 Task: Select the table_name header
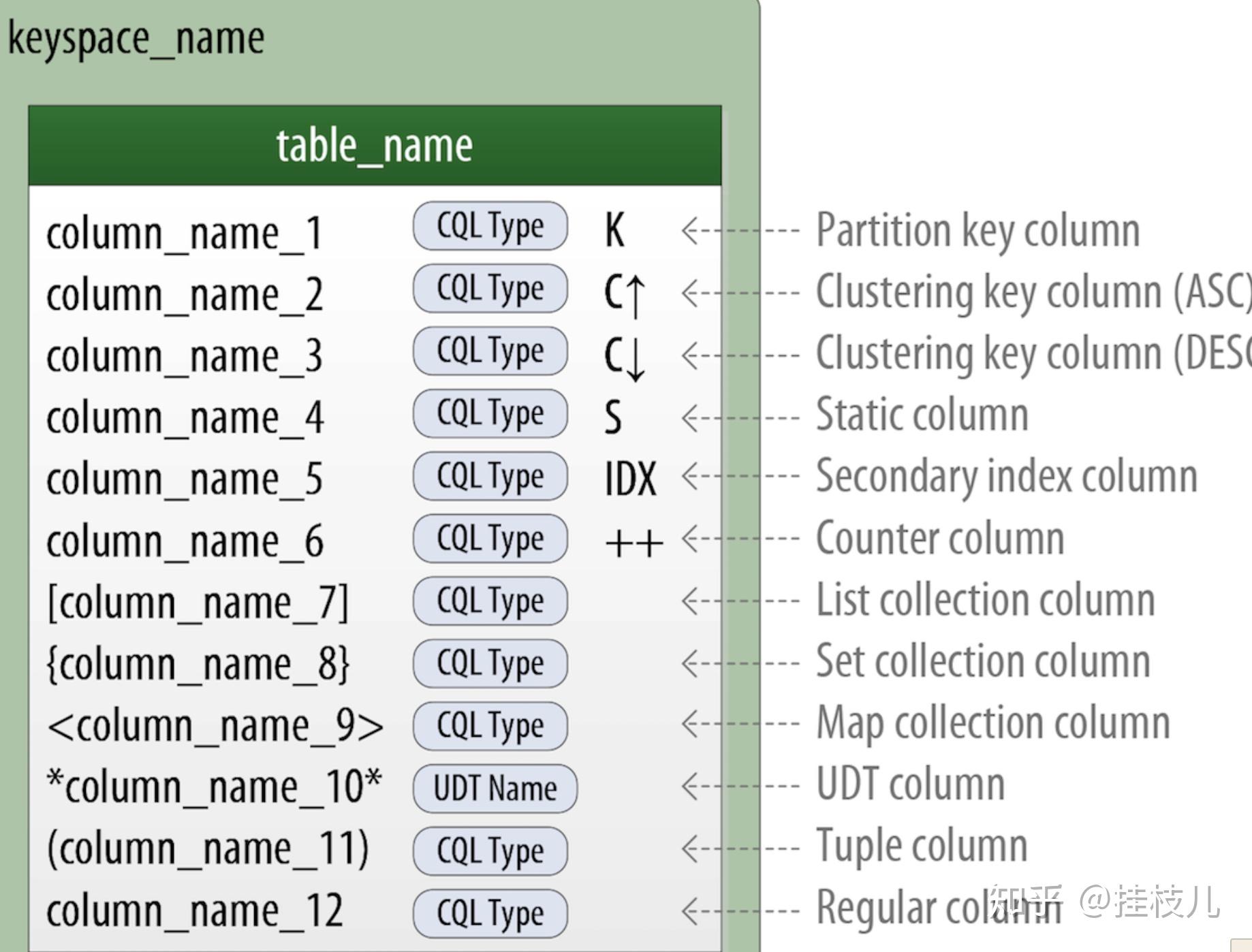pyautogui.click(x=375, y=145)
